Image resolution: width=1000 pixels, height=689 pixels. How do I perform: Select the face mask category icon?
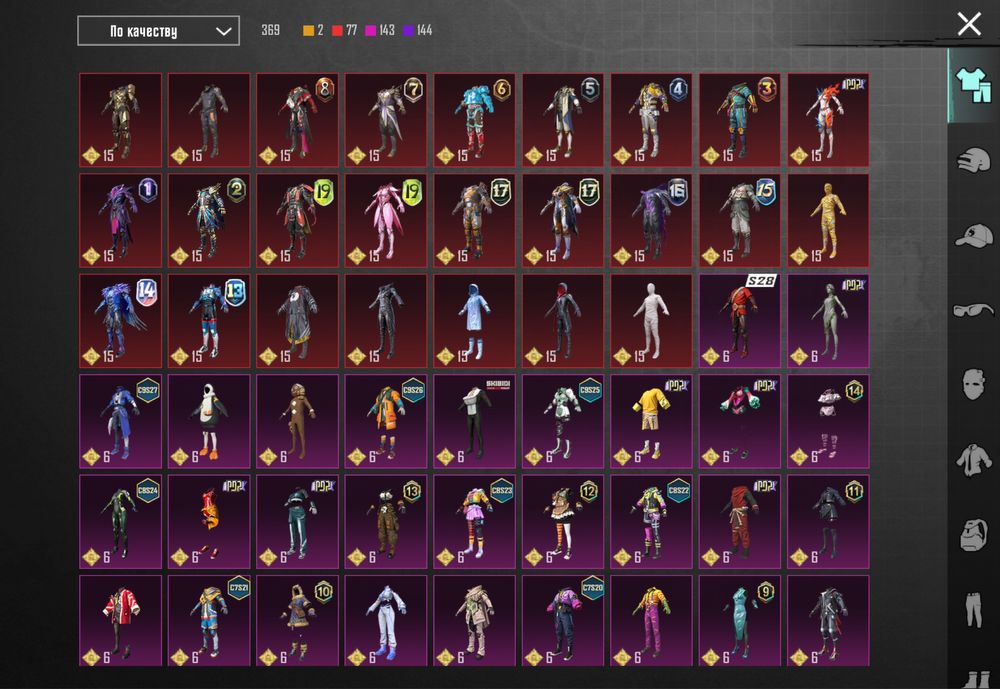click(973, 384)
